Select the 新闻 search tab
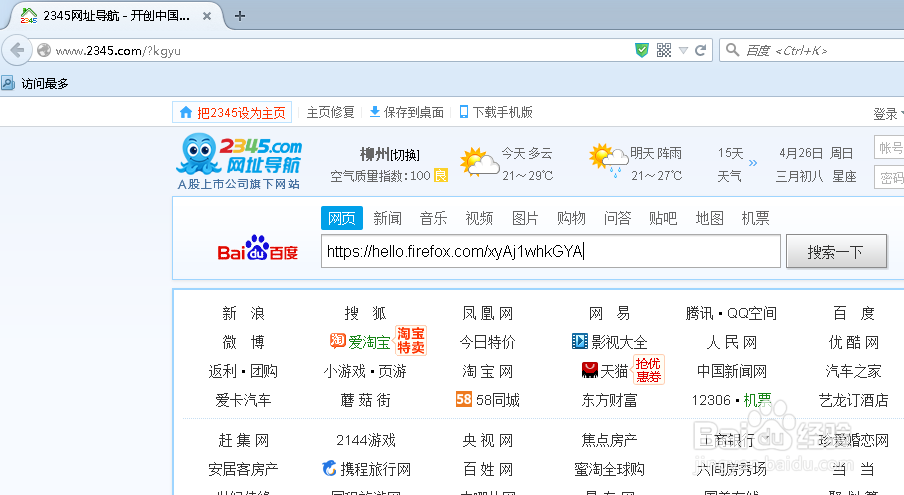Viewport: 904px width, 495px height. pos(387,218)
